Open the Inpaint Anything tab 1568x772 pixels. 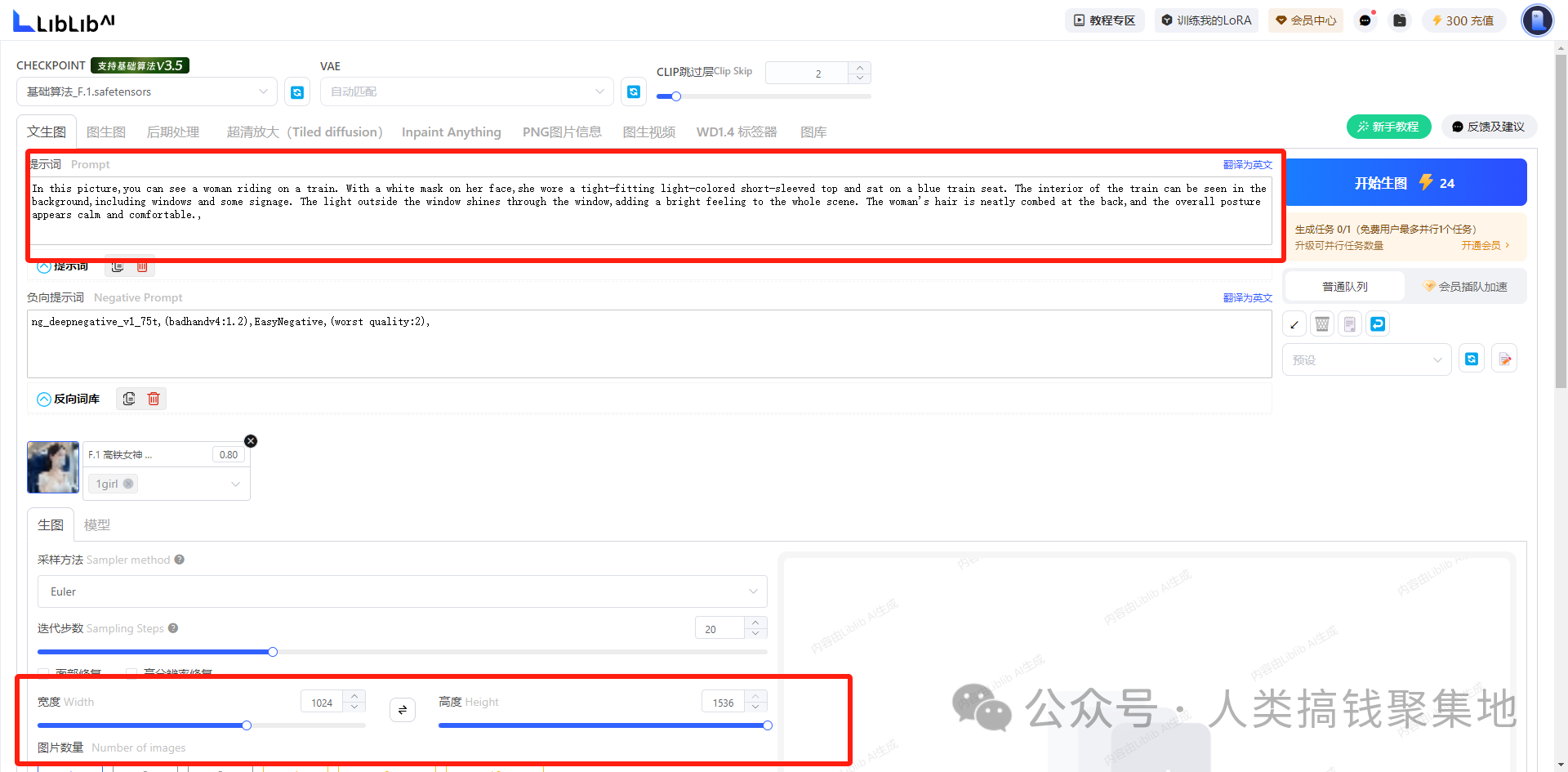point(451,132)
